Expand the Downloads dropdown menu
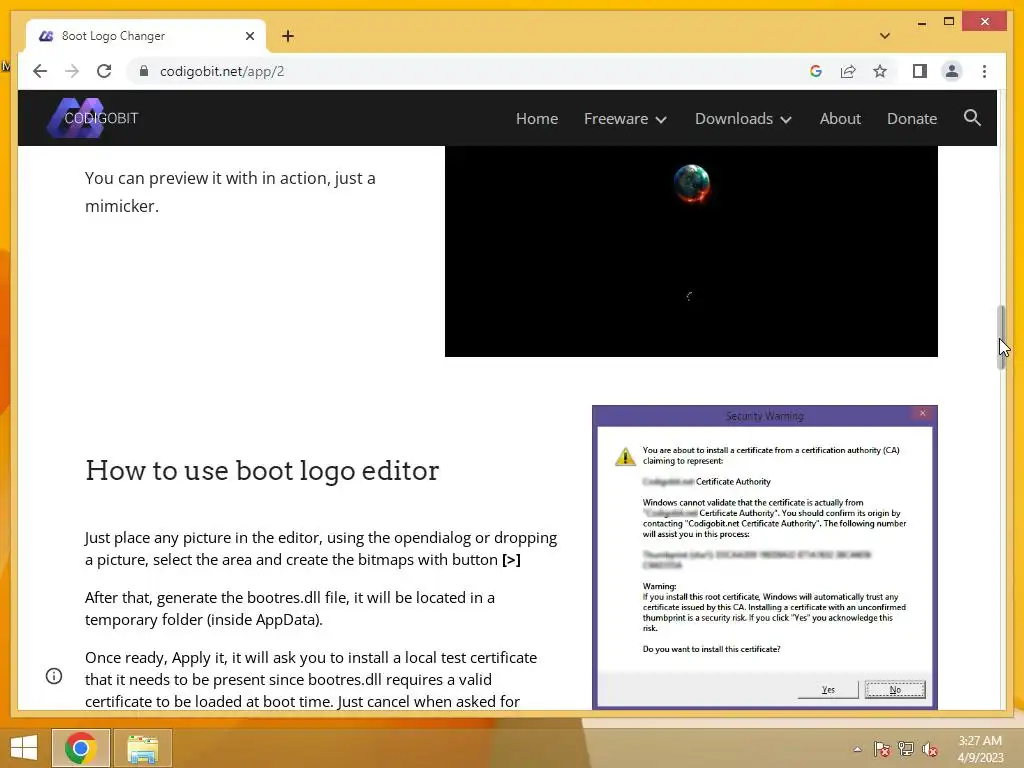1024x768 pixels. pyautogui.click(x=743, y=118)
